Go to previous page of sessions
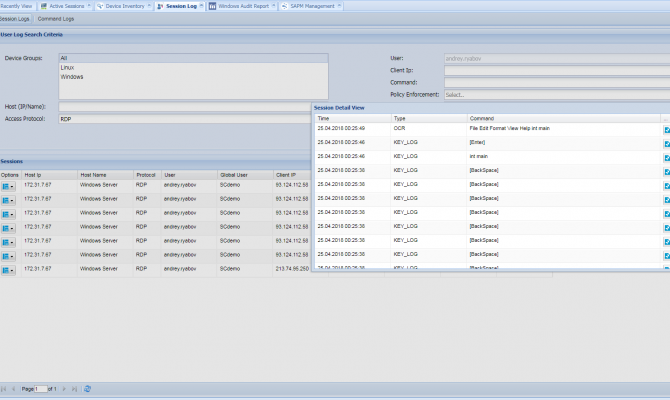Image resolution: width=670 pixels, height=400 pixels. click(x=13, y=389)
